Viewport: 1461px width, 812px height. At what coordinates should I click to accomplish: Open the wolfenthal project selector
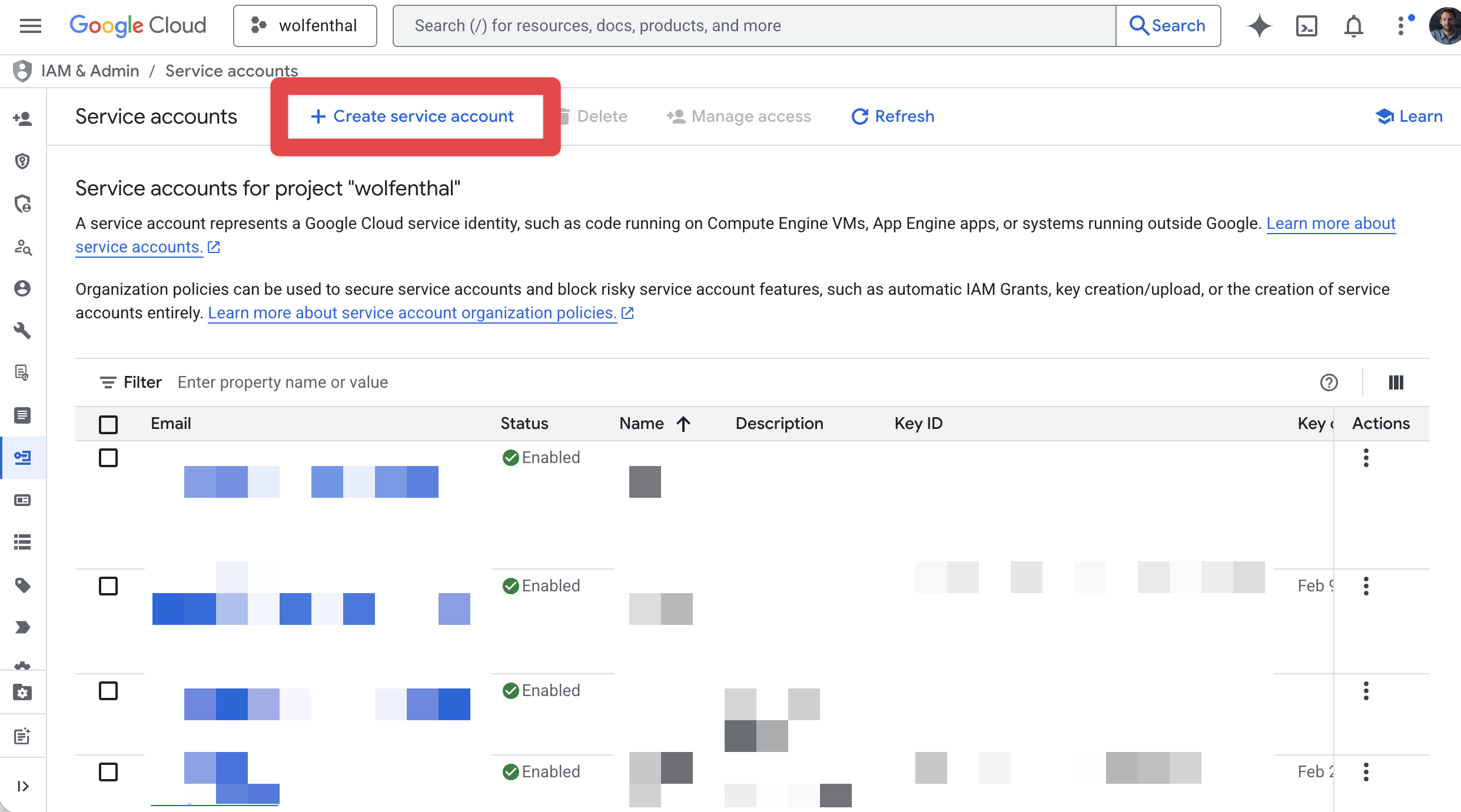tap(305, 26)
